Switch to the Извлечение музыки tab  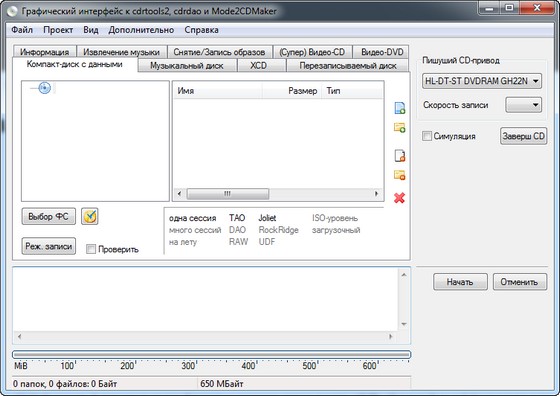(121, 52)
